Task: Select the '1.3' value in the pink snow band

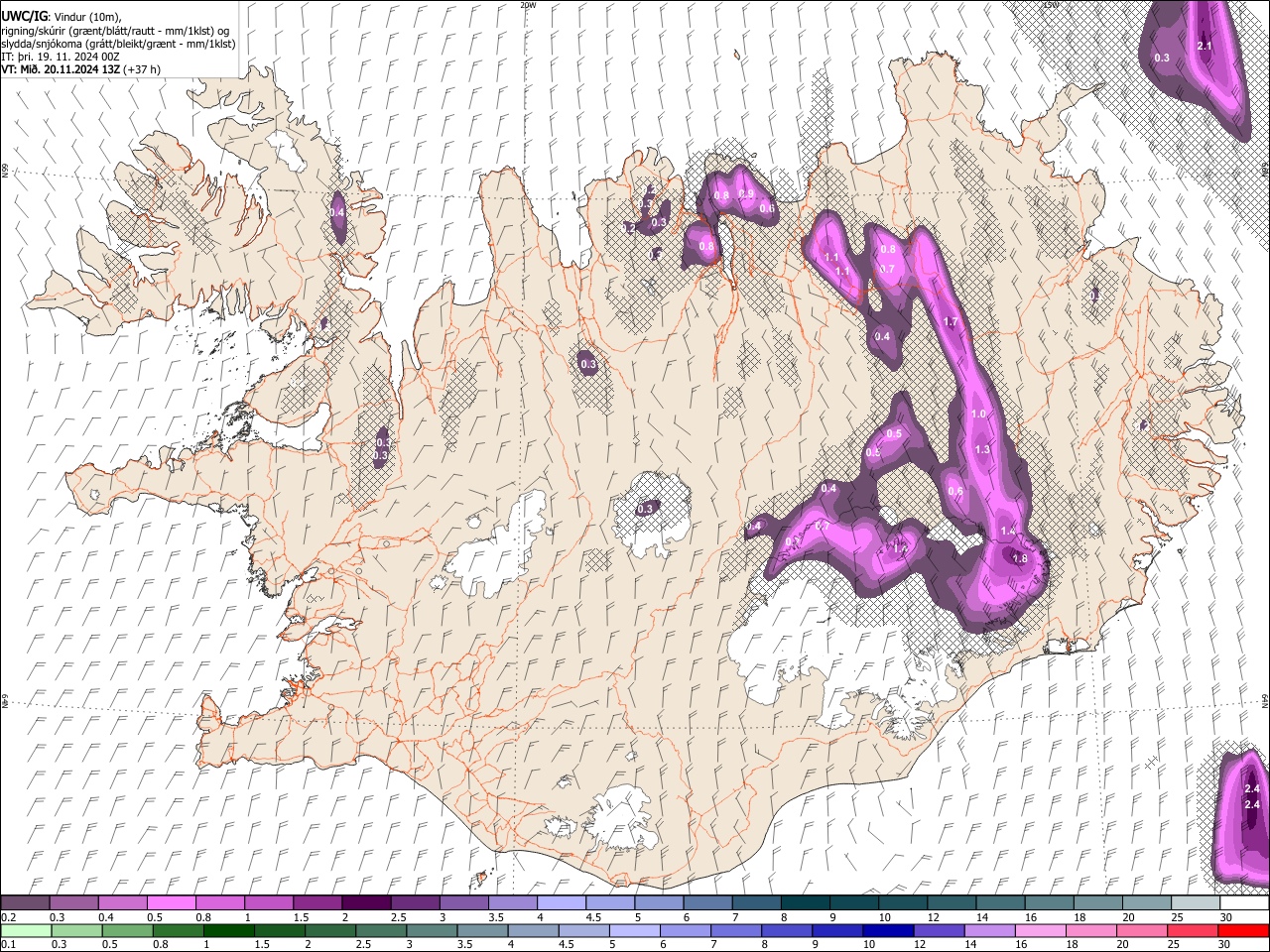Action: 982,449
